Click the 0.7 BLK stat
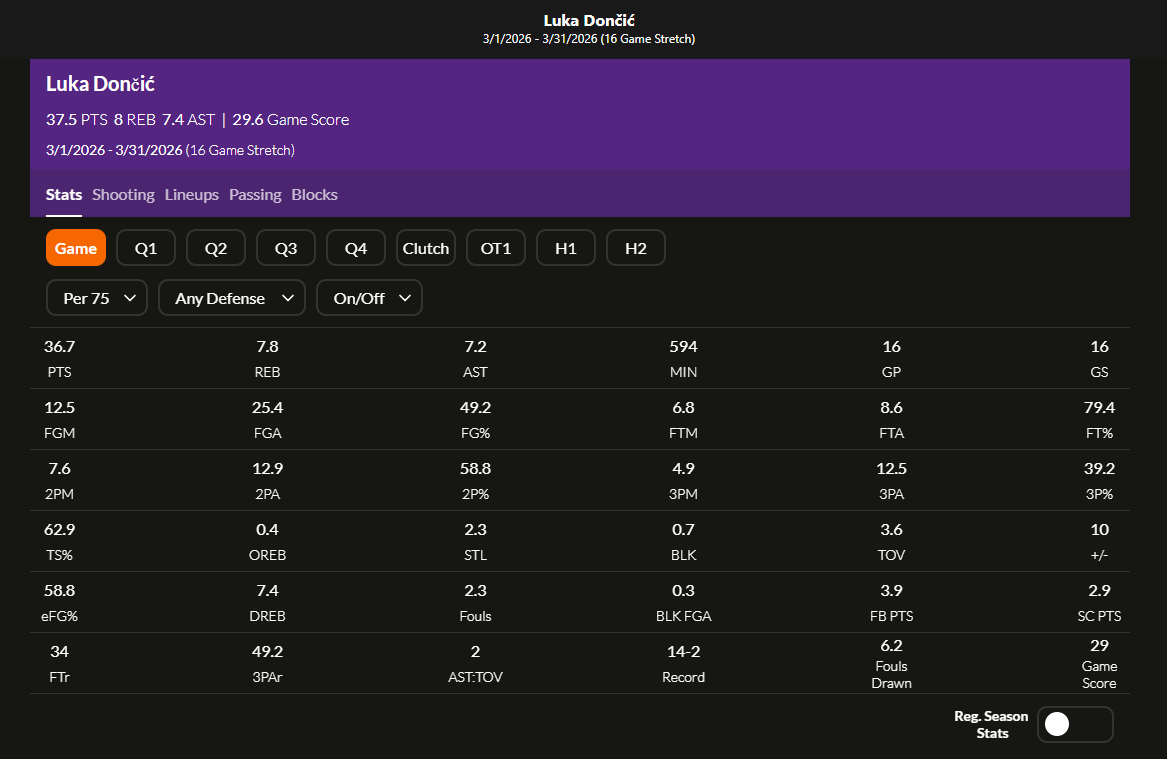Image resolution: width=1167 pixels, height=759 pixels. pos(683,542)
